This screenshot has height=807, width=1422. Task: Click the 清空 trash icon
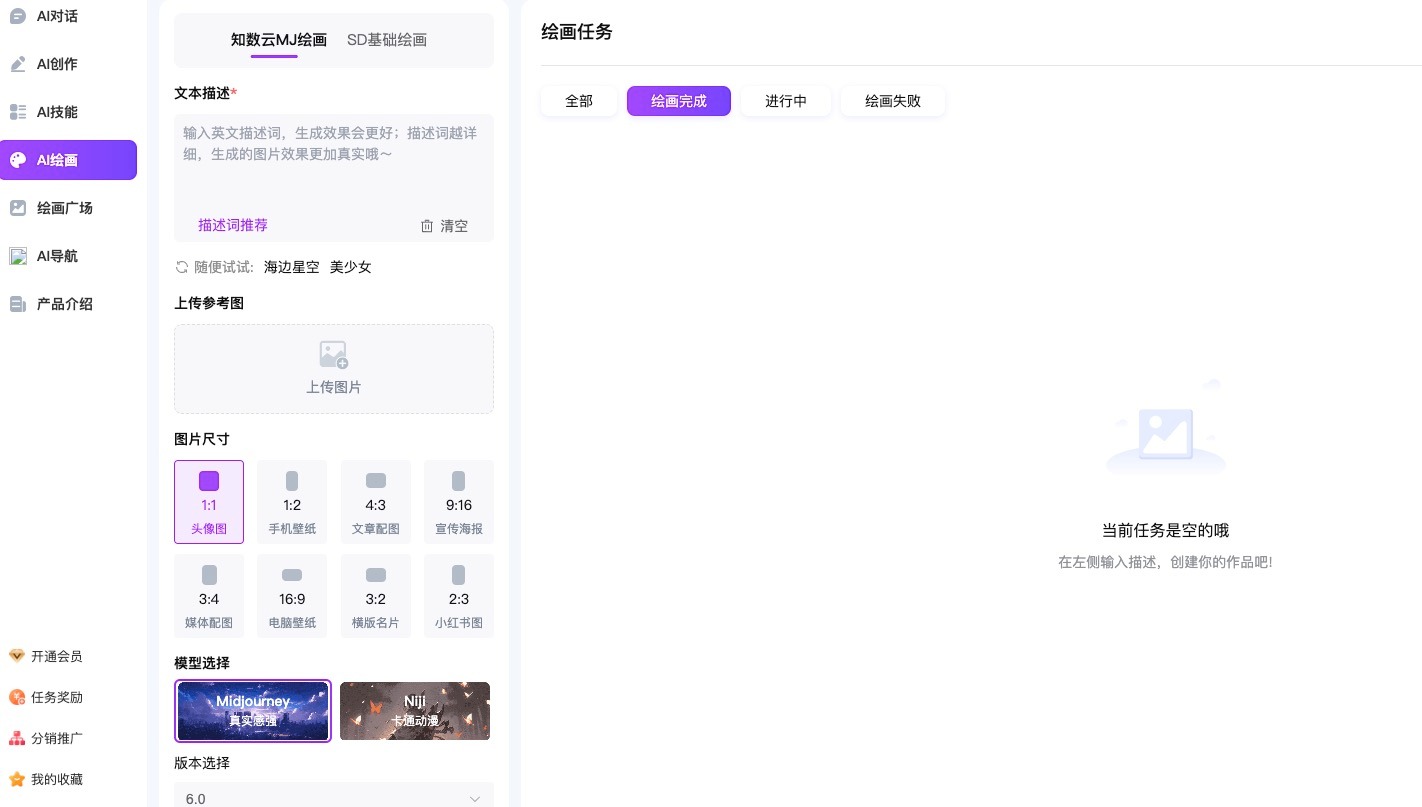coord(427,226)
